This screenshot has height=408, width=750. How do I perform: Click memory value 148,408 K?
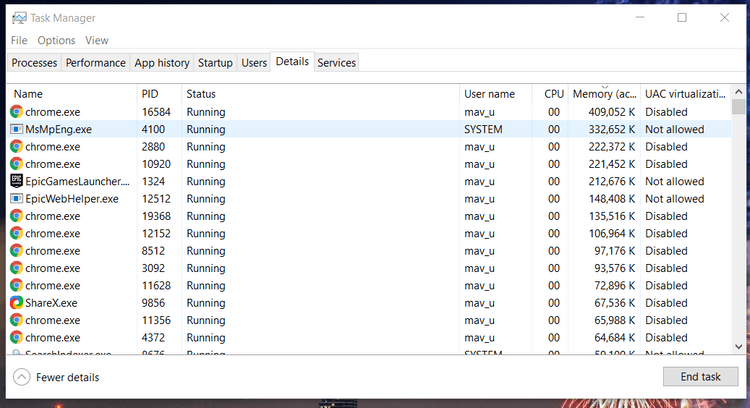tap(612, 198)
